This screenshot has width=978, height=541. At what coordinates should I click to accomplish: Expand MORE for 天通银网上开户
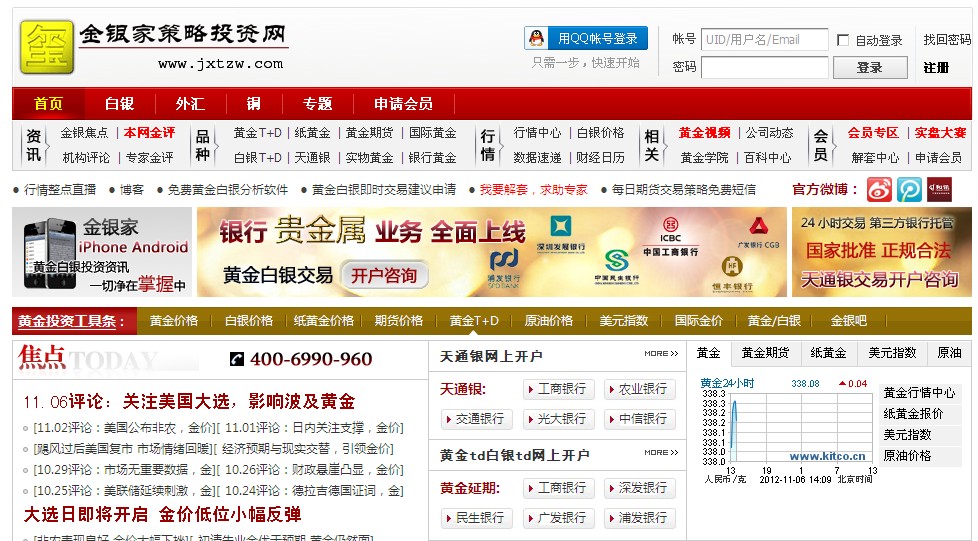point(661,354)
